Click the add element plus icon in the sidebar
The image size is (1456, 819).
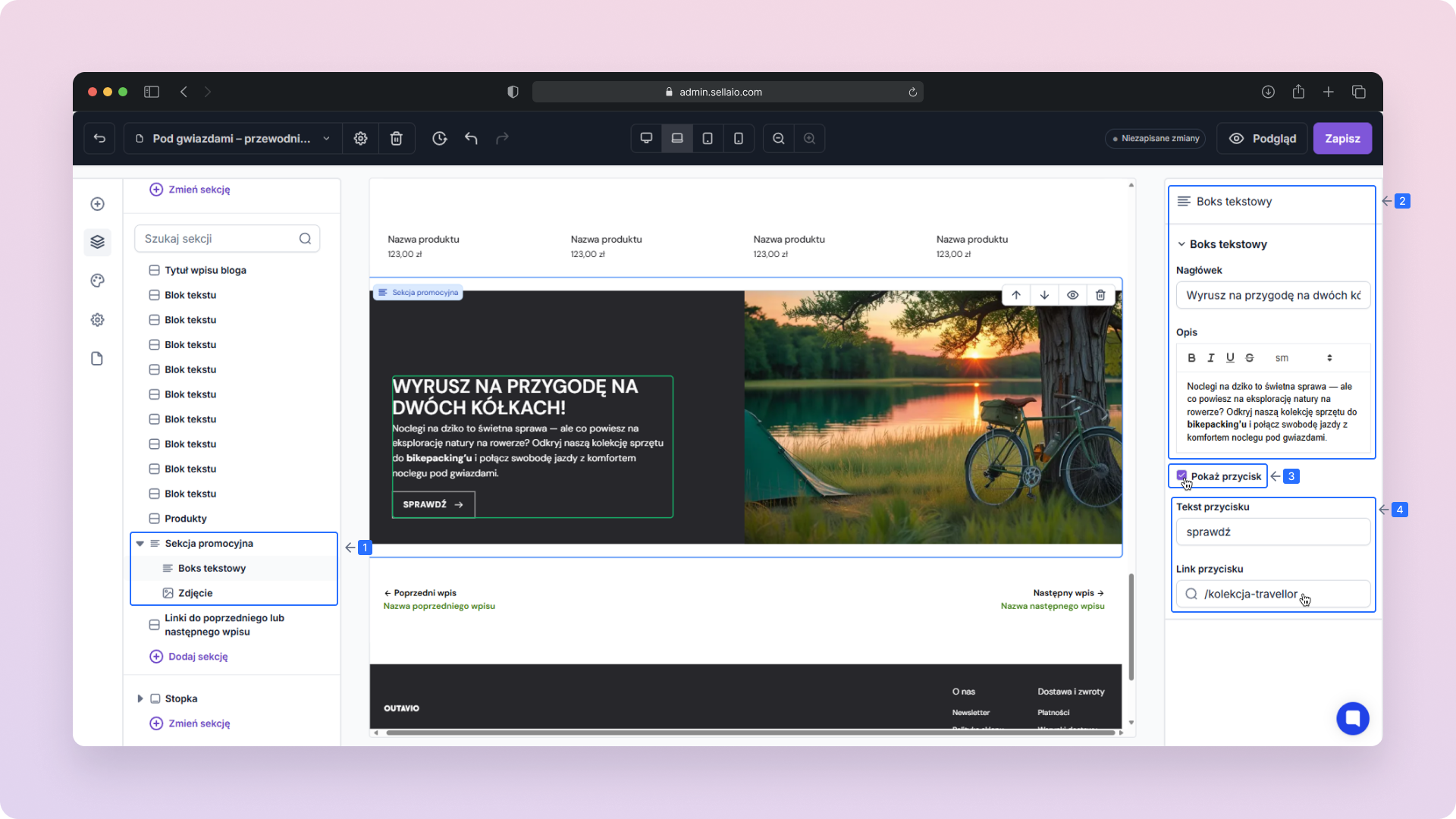coord(97,204)
